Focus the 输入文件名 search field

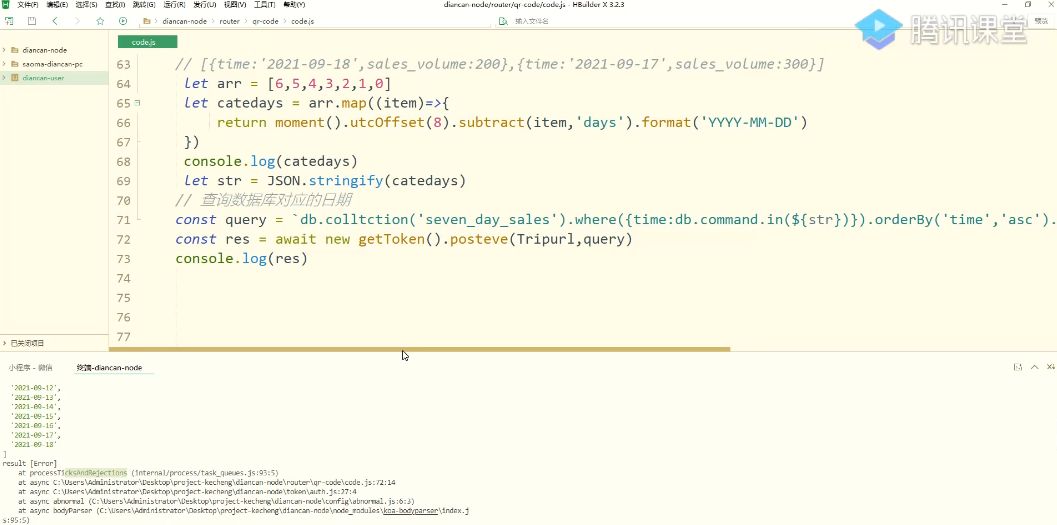tap(533, 22)
